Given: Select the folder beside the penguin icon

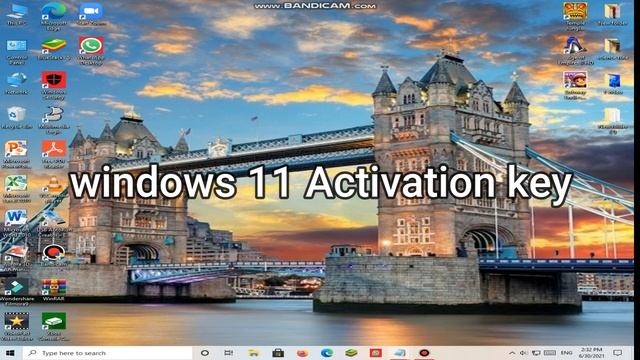Looking at the screenshot, I should 612,49.
